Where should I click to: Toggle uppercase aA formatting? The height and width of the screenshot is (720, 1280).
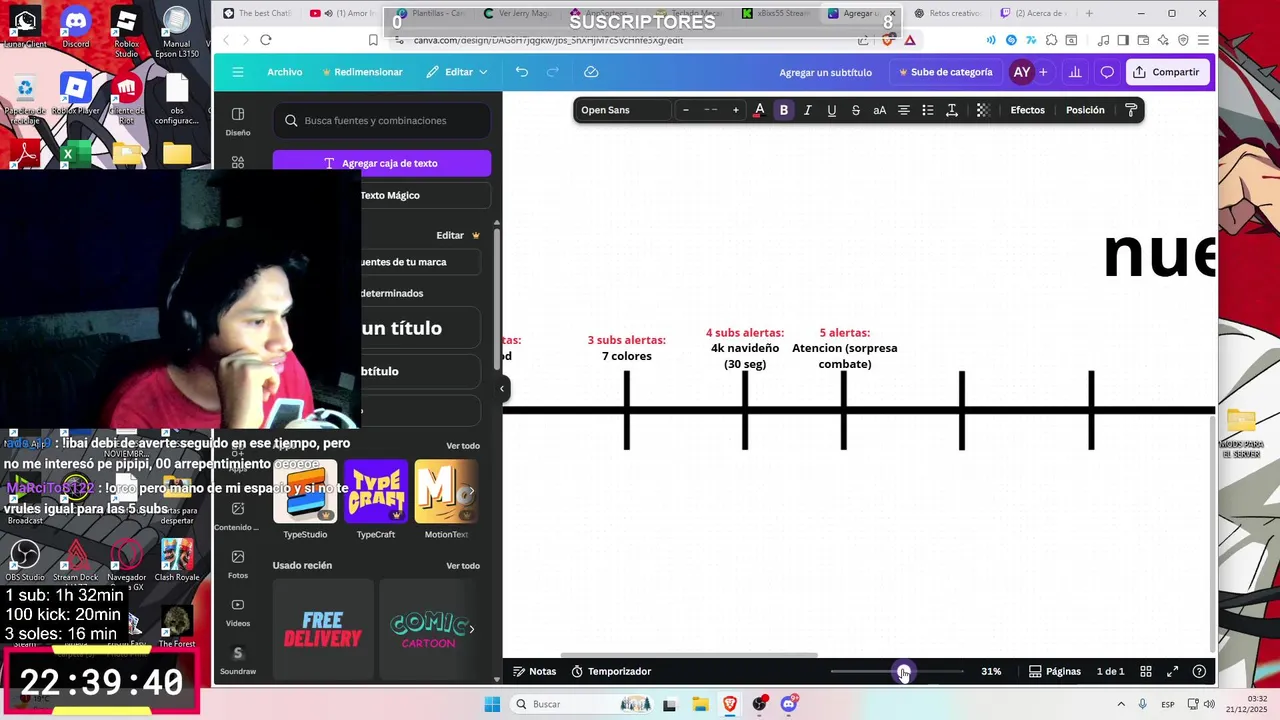(879, 110)
